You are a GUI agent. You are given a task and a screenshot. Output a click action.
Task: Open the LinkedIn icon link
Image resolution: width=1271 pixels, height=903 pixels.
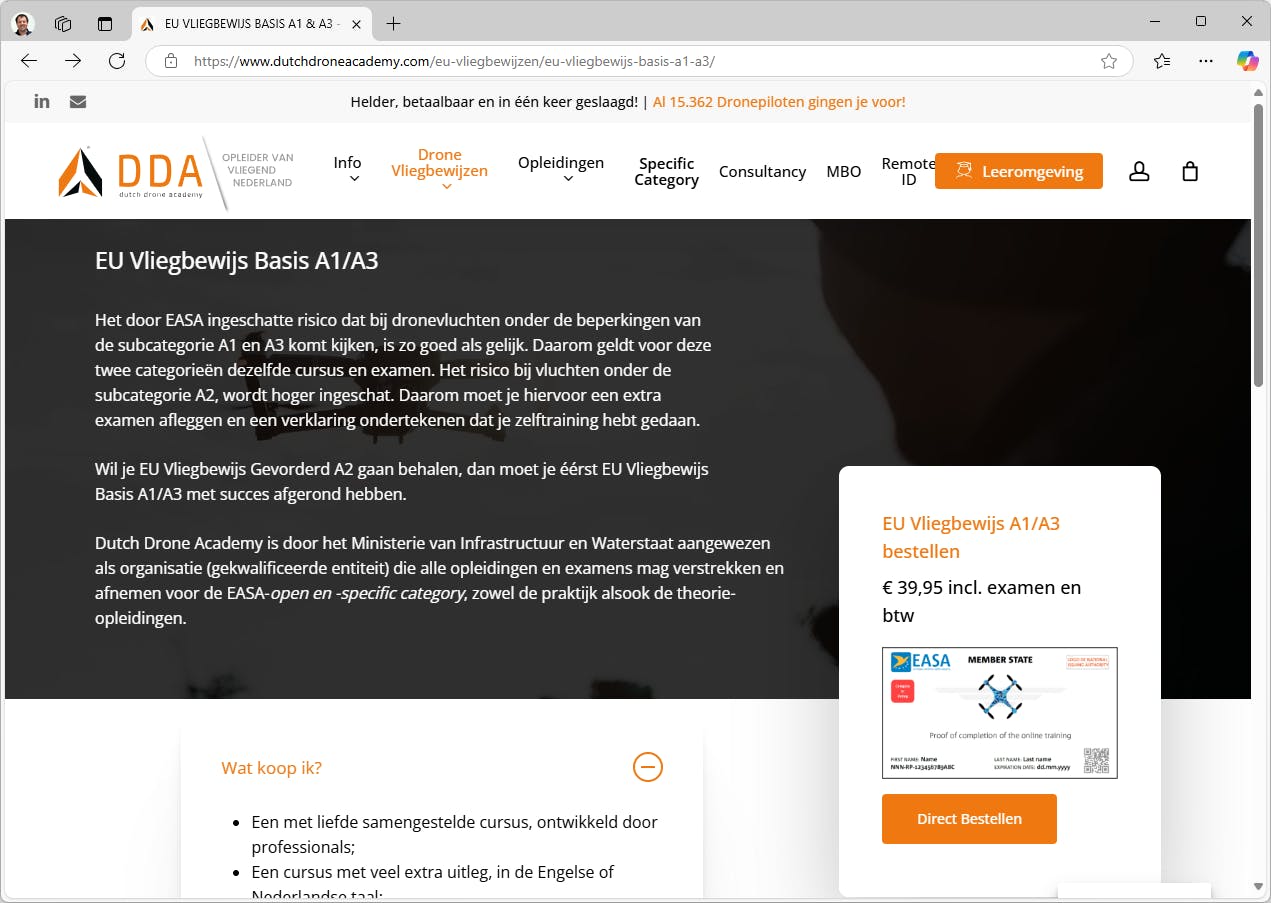(x=42, y=101)
